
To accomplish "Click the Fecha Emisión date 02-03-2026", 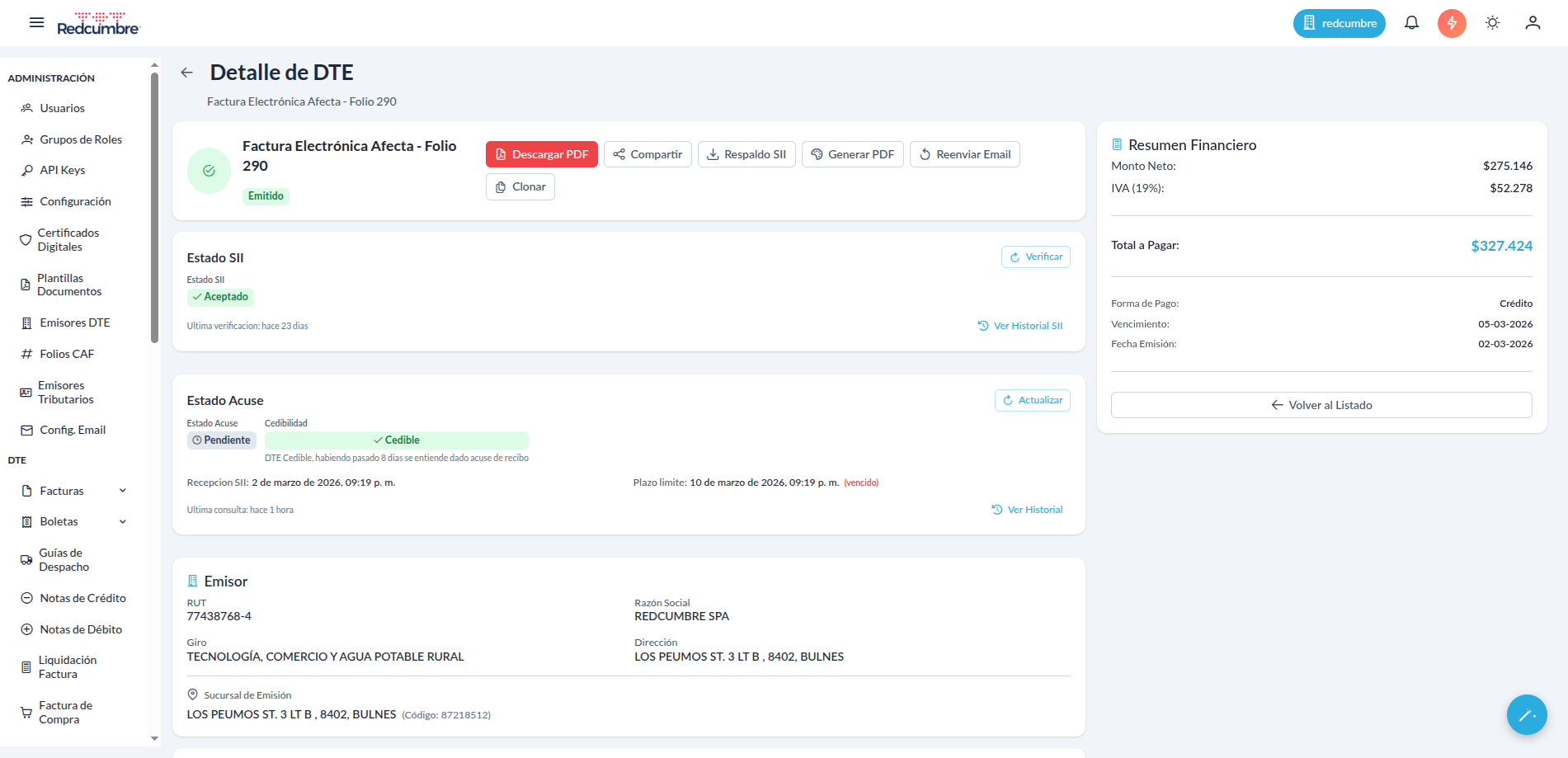I will (x=1505, y=344).
